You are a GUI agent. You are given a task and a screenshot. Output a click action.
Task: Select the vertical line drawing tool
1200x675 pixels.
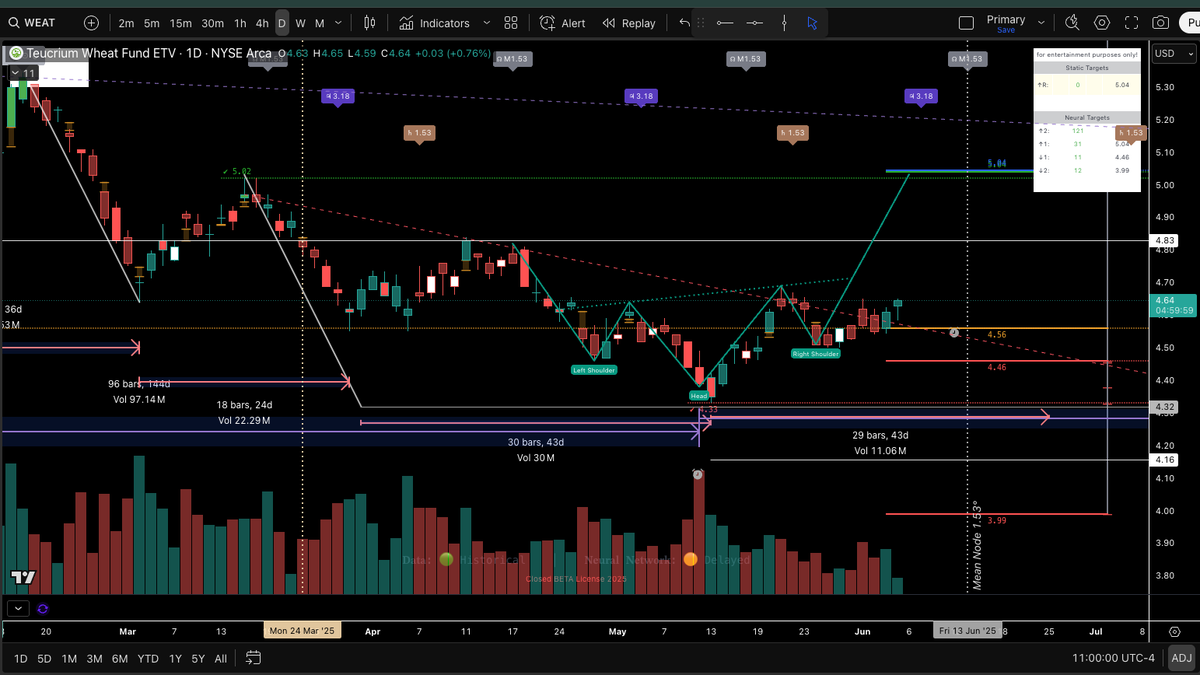coord(784,23)
